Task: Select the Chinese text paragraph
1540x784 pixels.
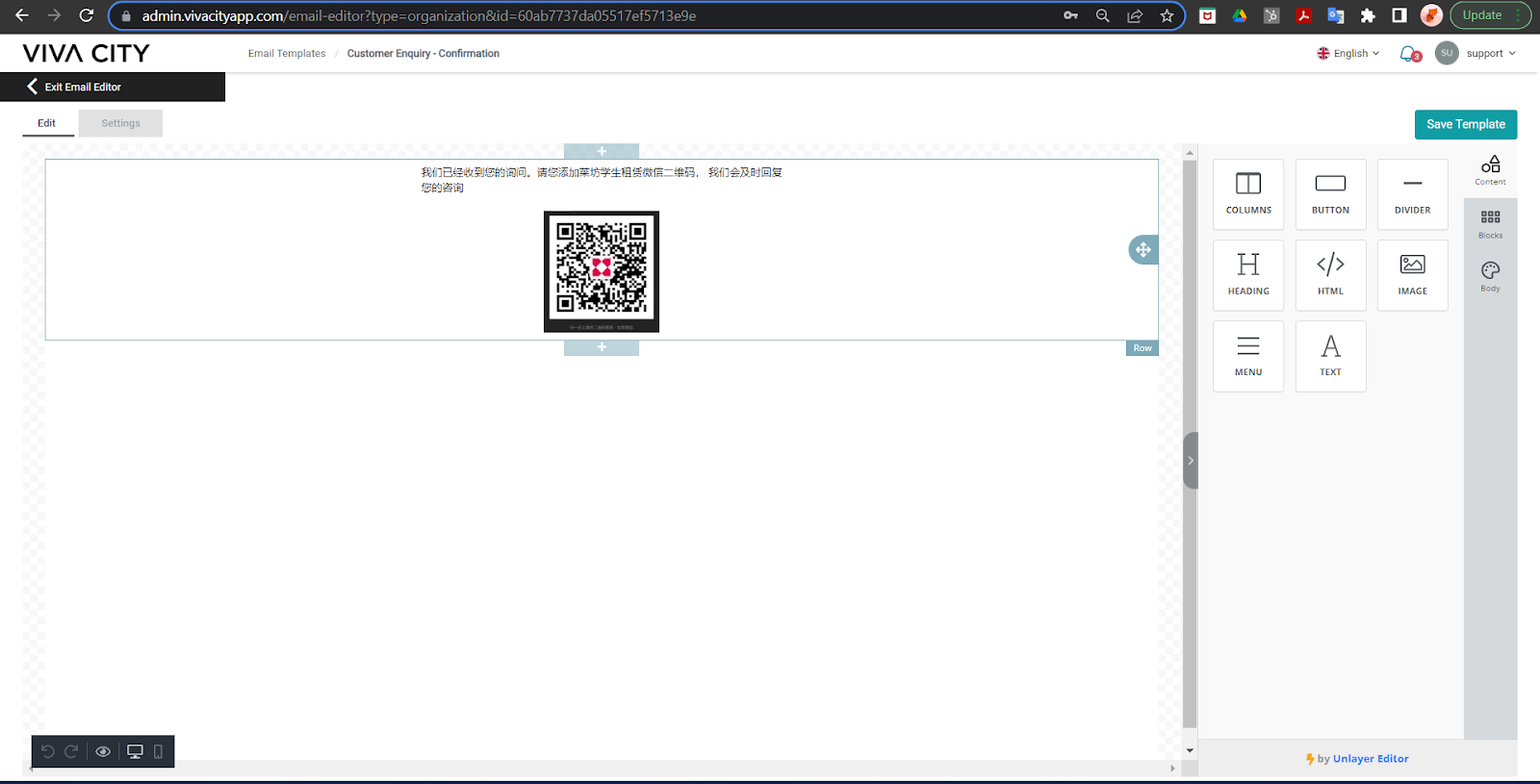Action: (x=602, y=180)
